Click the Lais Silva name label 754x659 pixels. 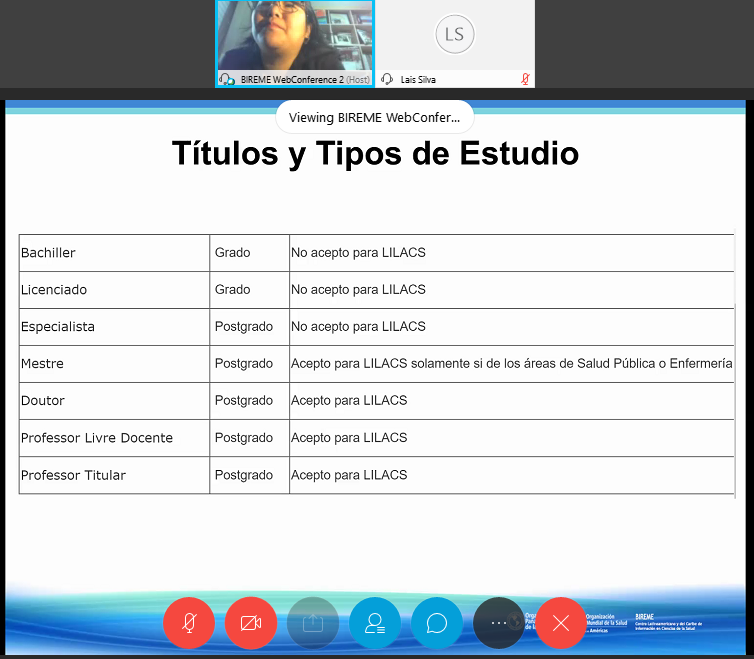tap(418, 80)
